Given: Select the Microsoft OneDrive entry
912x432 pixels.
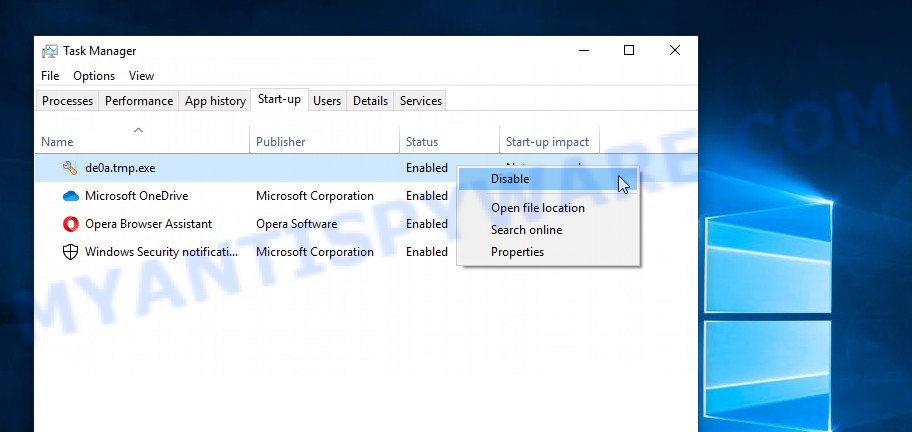Looking at the screenshot, I should 137,196.
